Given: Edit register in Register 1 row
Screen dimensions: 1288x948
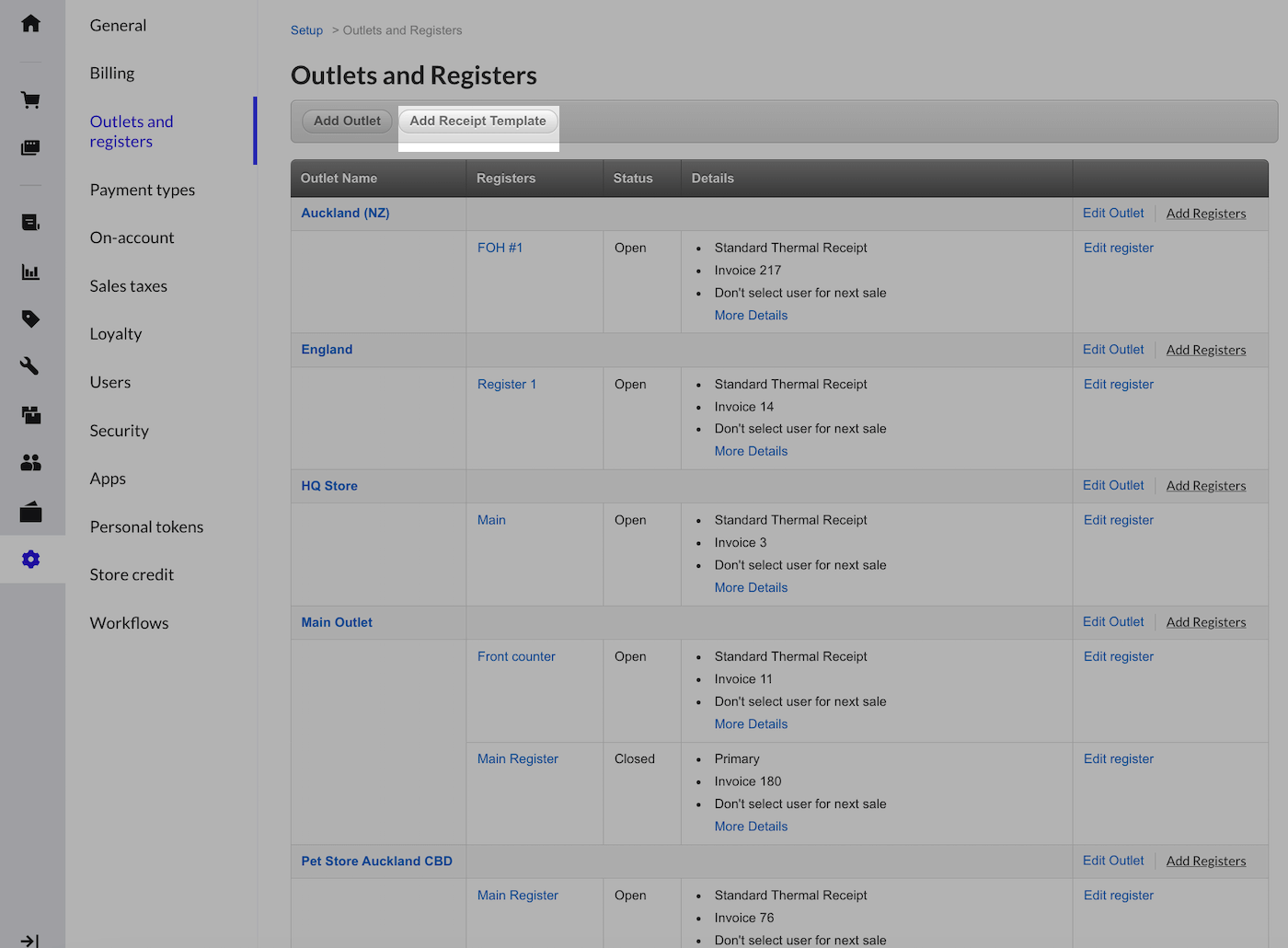Looking at the screenshot, I should [1118, 384].
